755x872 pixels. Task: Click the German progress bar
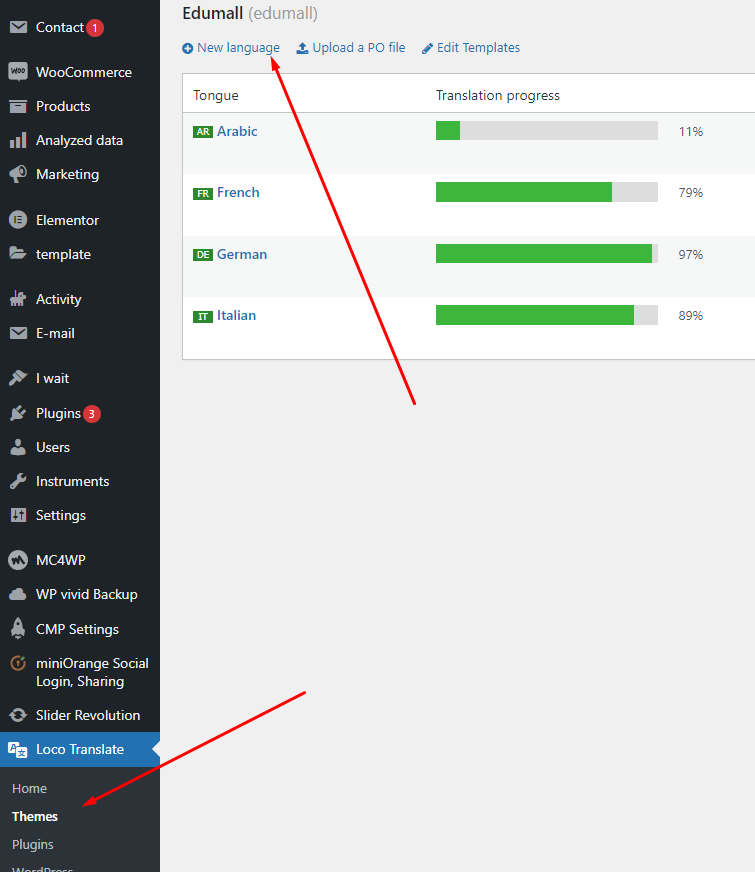[x=547, y=254]
